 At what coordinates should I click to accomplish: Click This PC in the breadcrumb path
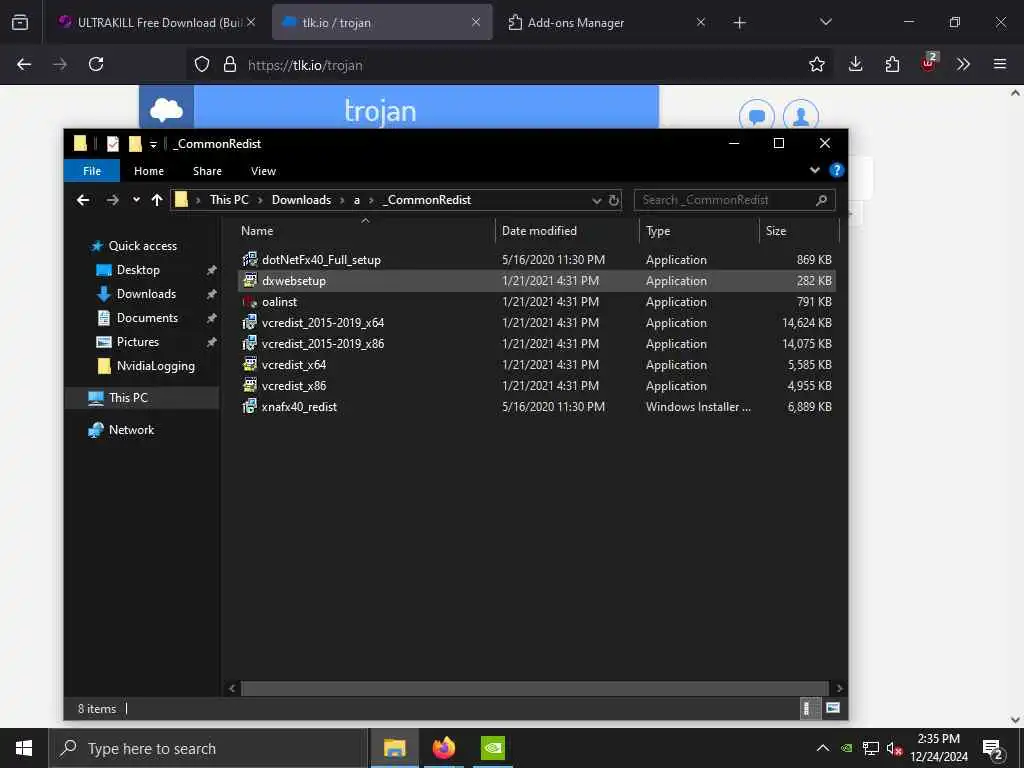[x=229, y=200]
